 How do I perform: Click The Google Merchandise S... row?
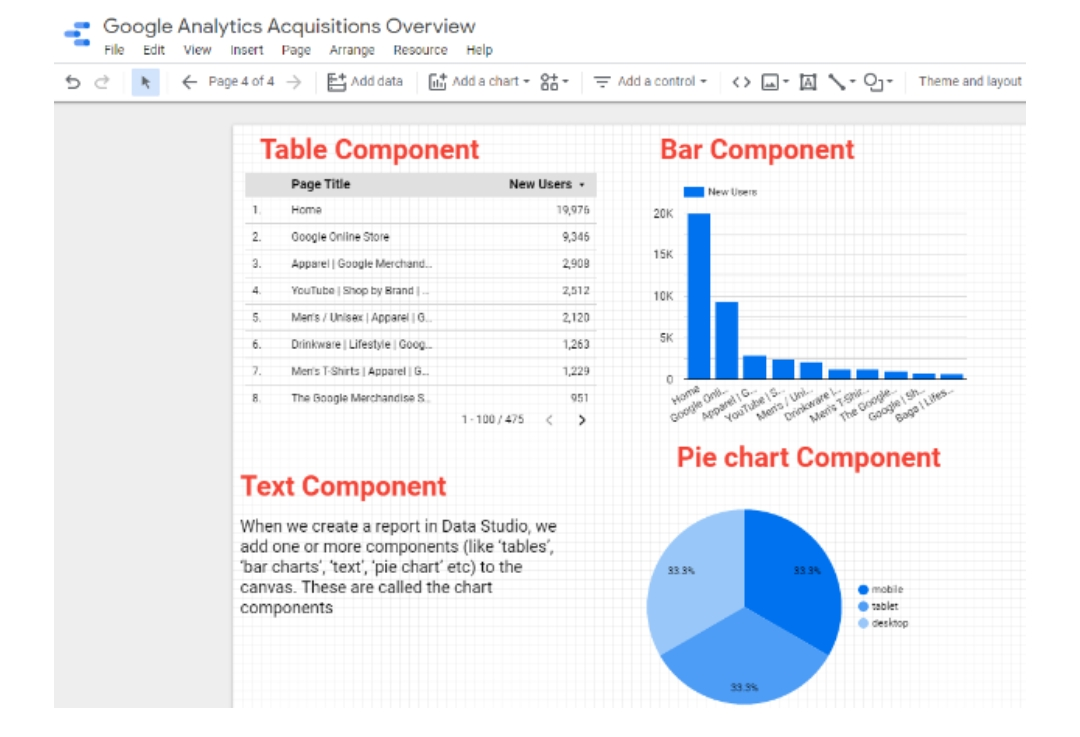[x=420, y=398]
